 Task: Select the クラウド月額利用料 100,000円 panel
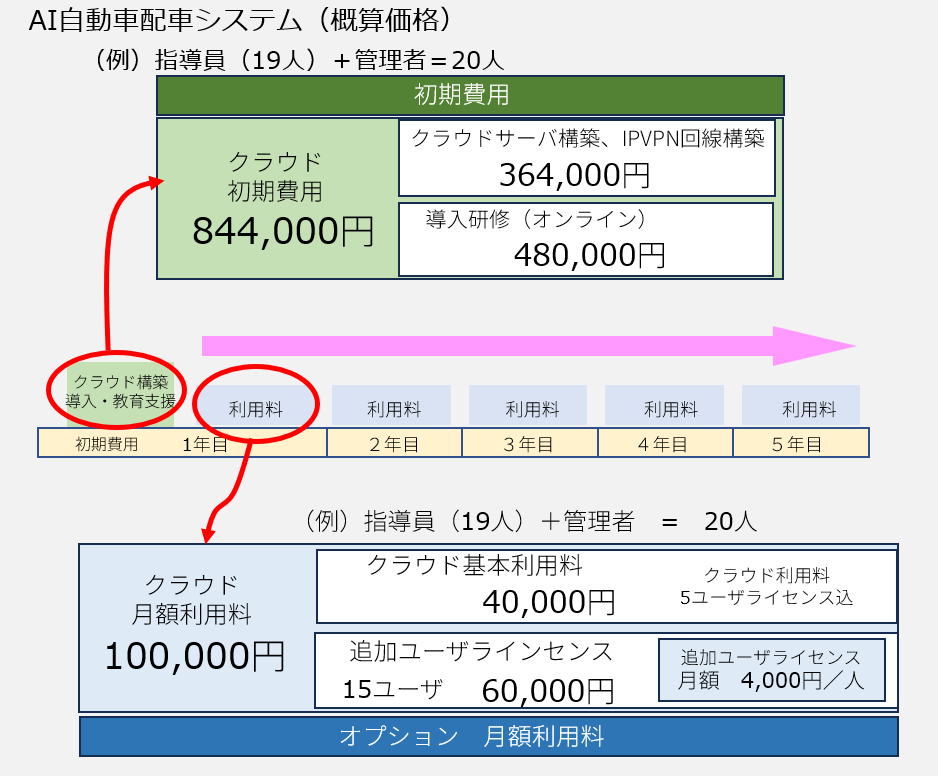tap(196, 628)
